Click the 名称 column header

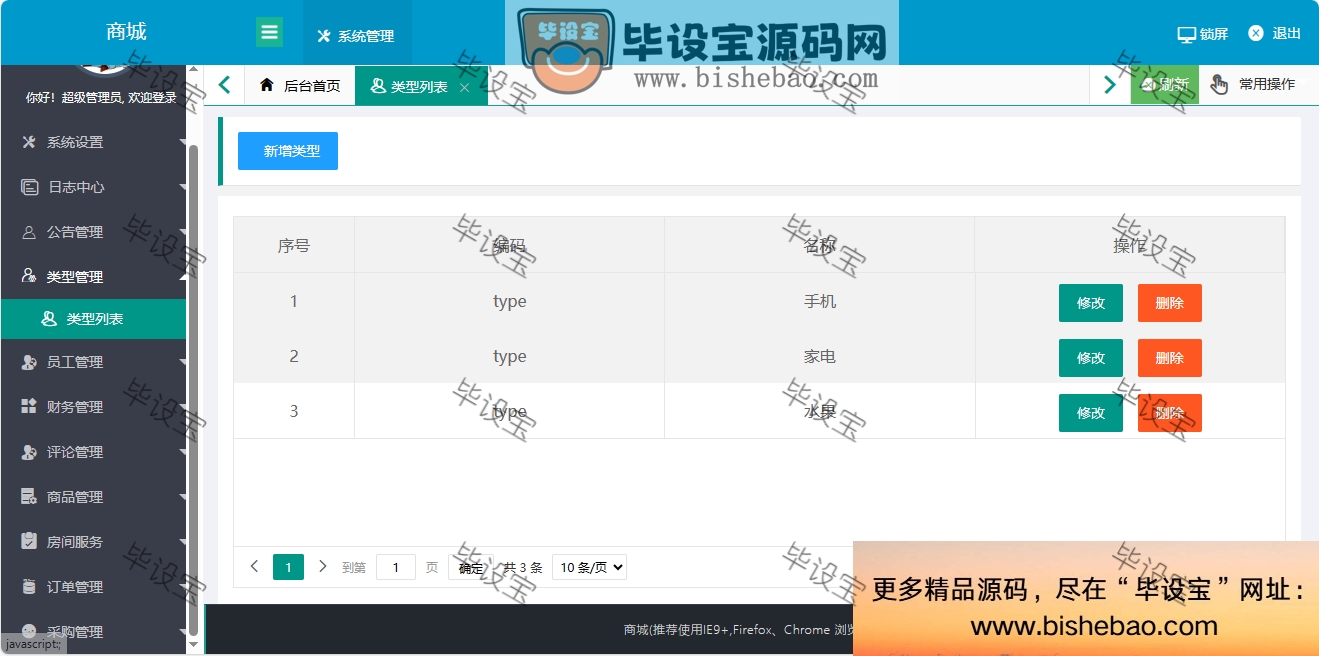(820, 245)
